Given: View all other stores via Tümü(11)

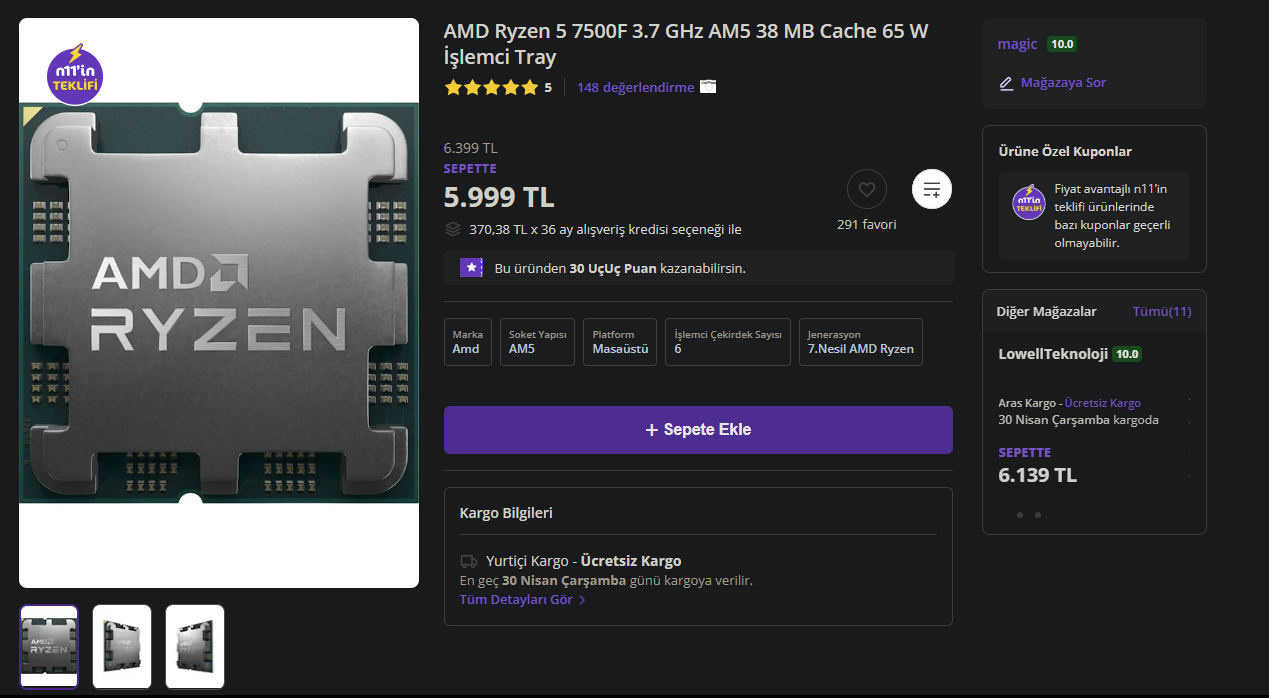Looking at the screenshot, I should tap(1162, 311).
